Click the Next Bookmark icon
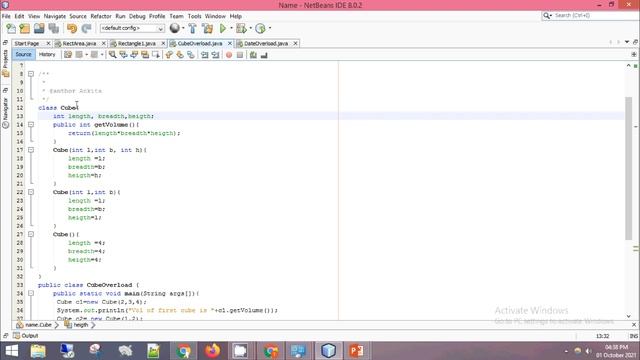The image size is (640, 360). pyautogui.click(x=180, y=55)
